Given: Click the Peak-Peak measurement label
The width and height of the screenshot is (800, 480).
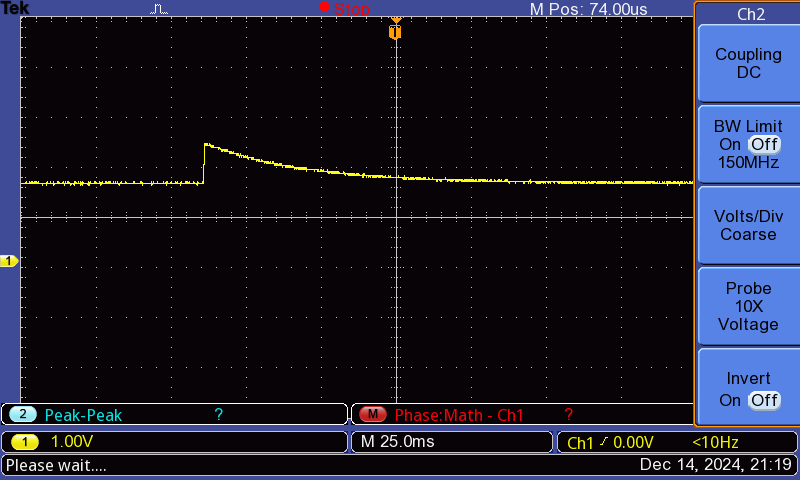Looking at the screenshot, I should [83, 415].
